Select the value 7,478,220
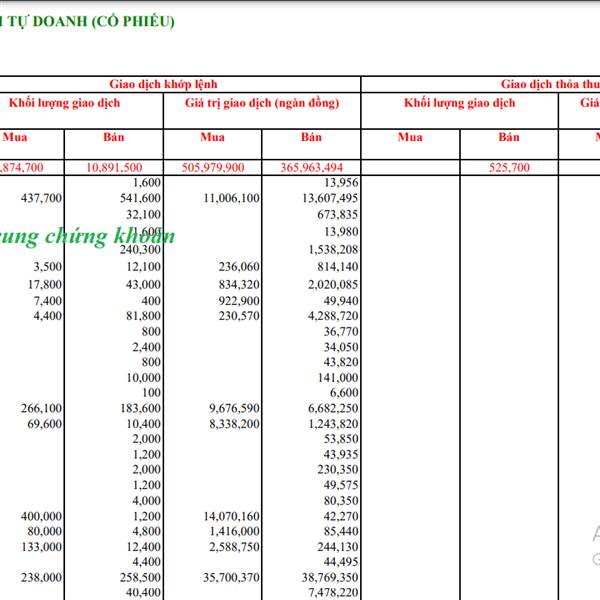Viewport: 600px width, 600px height. 333,593
